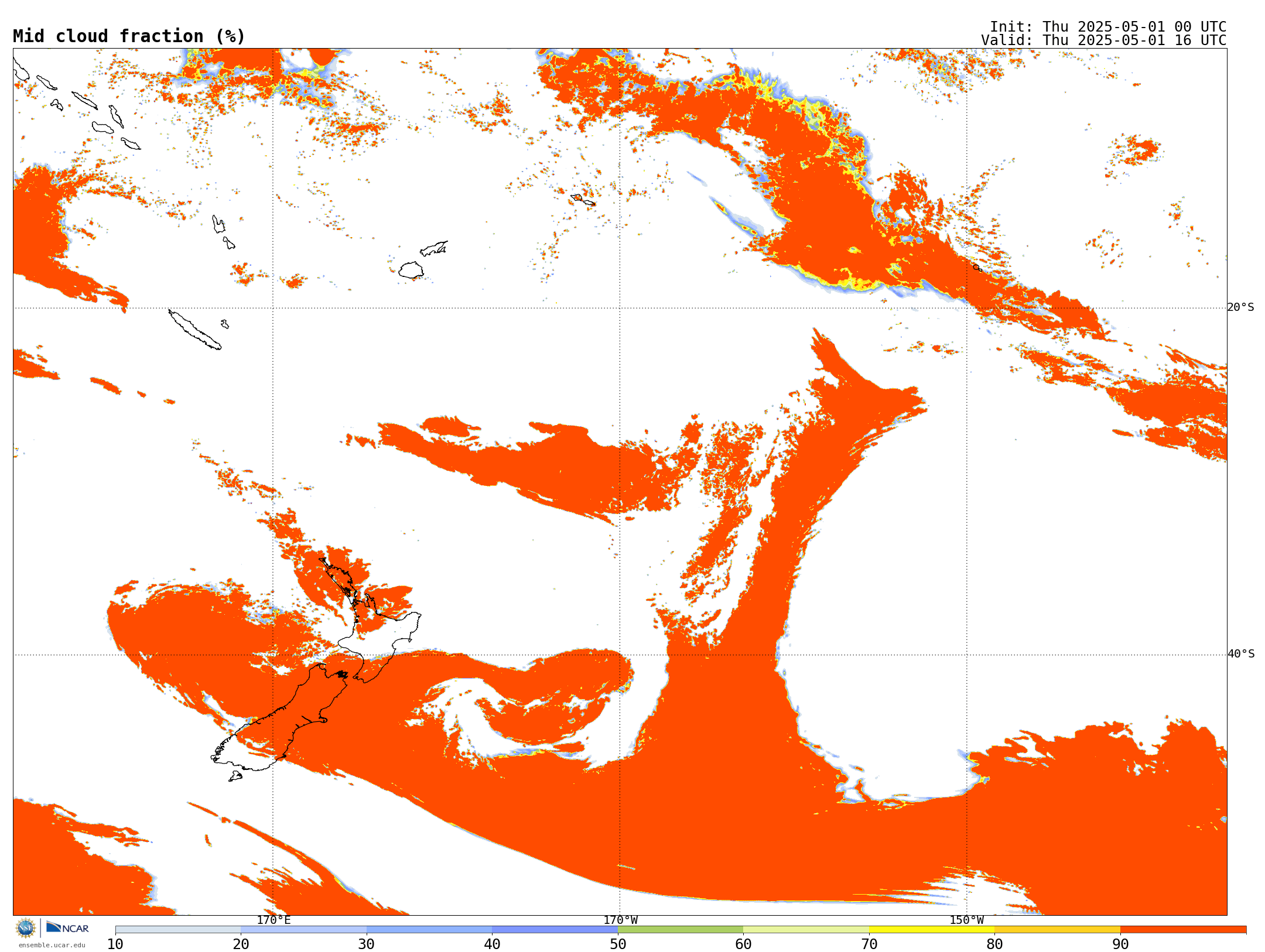The height and width of the screenshot is (952, 1265).
Task: Click the colorbar tick label 50
Action: (x=618, y=944)
